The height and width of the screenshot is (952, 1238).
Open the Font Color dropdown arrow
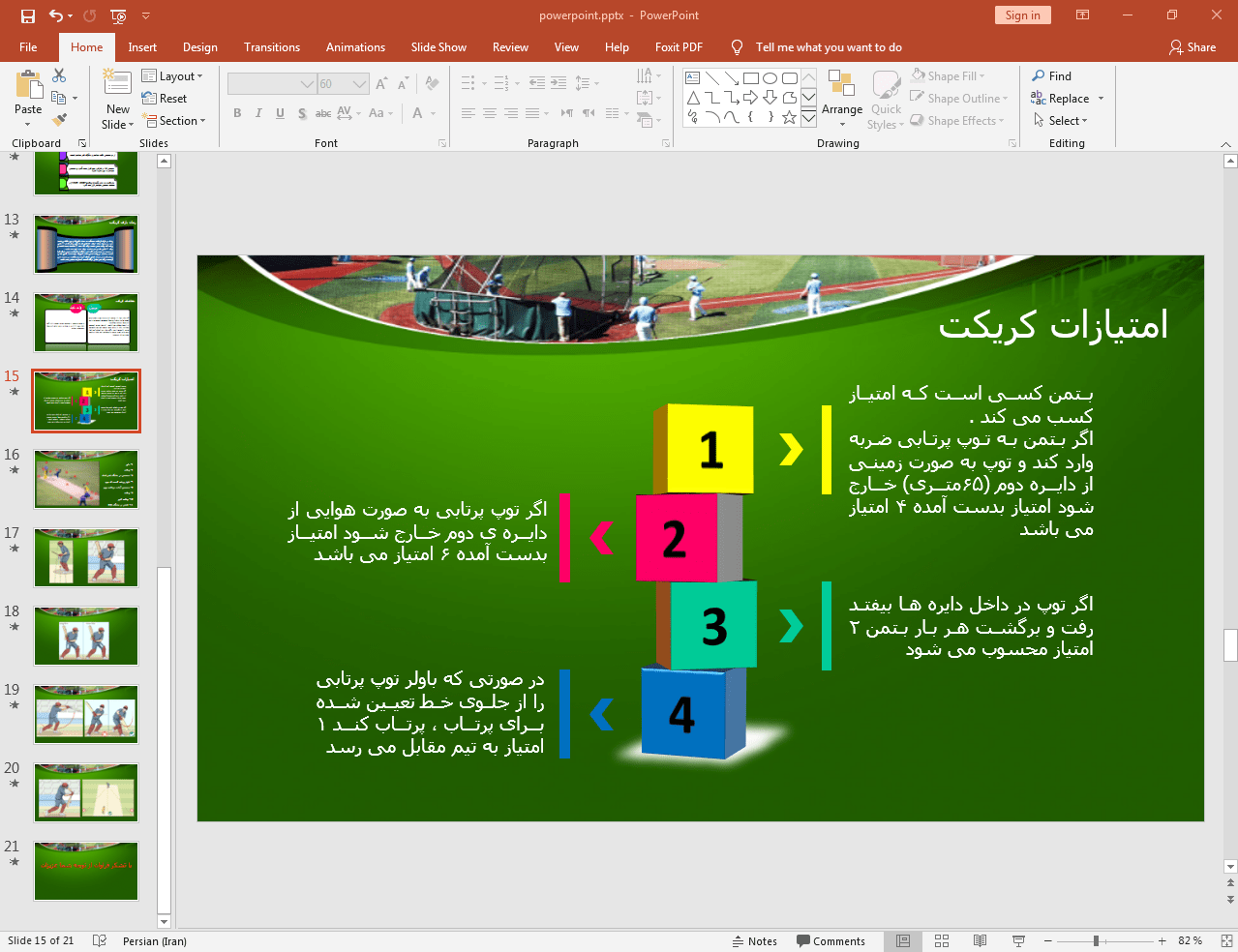(x=433, y=113)
